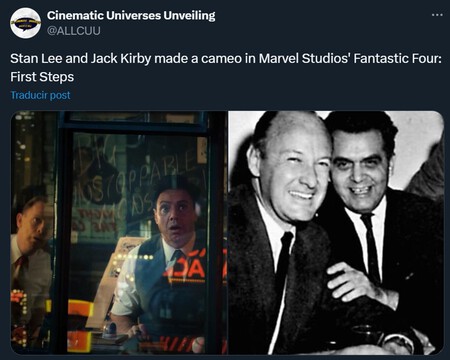This screenshot has height=360, width=450.
Task: Click the words Stan Lee in the post
Action: 37,59
